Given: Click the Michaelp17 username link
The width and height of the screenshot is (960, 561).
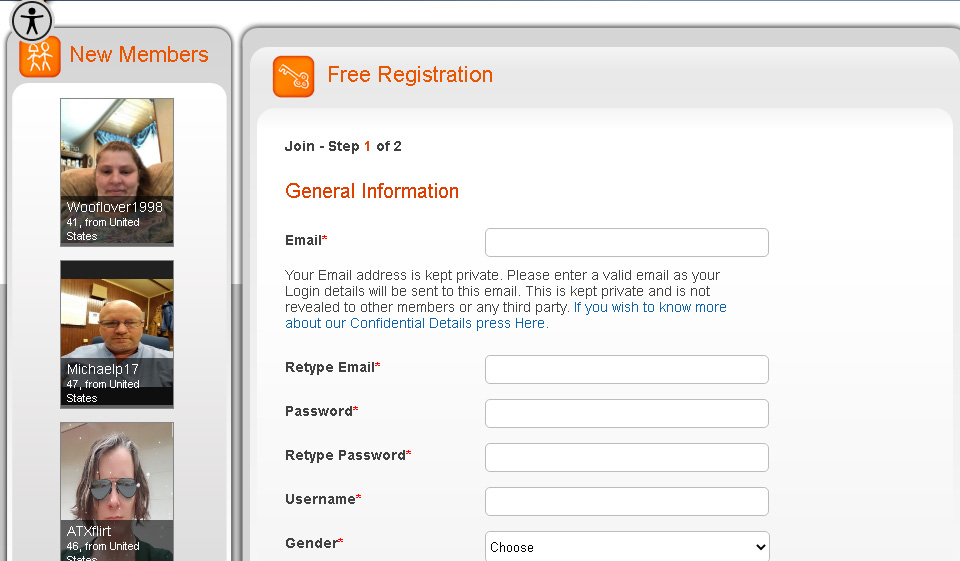Looking at the screenshot, I should [103, 369].
